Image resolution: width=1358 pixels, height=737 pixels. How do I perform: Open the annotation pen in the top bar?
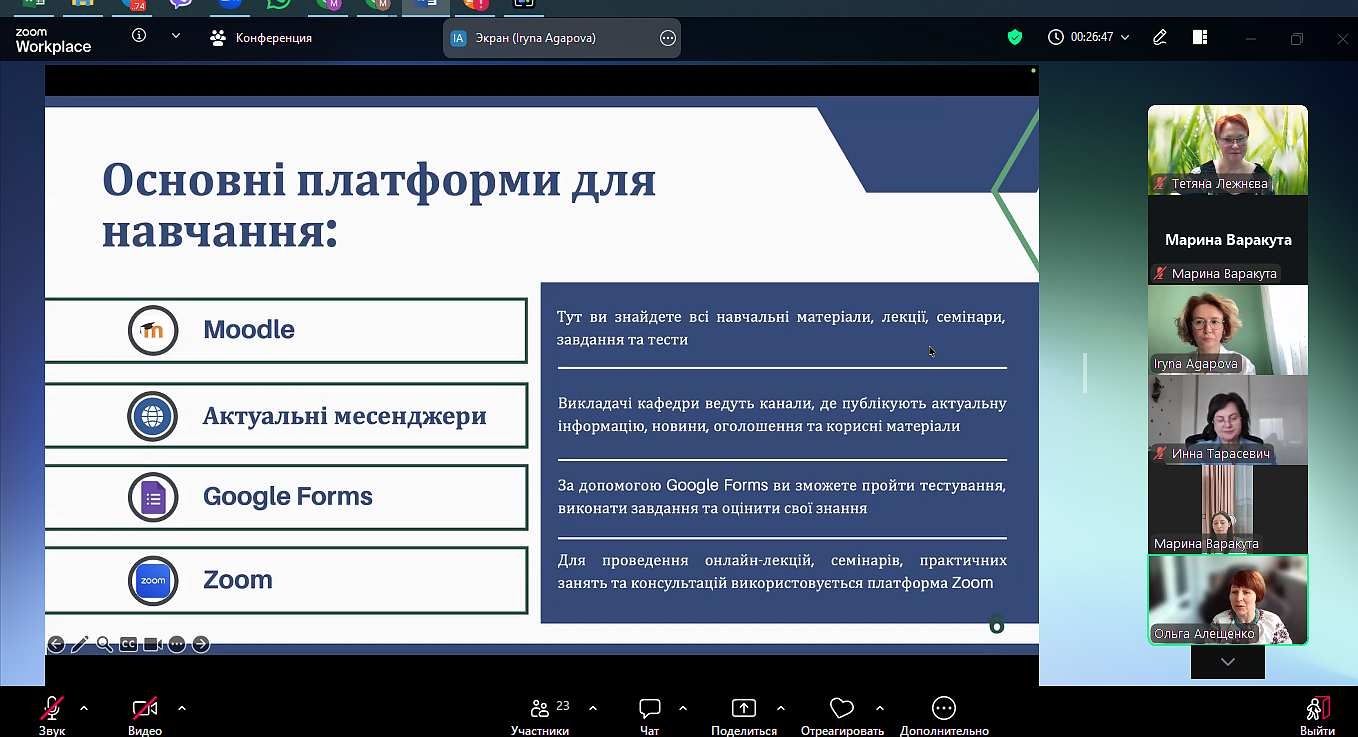point(1160,37)
